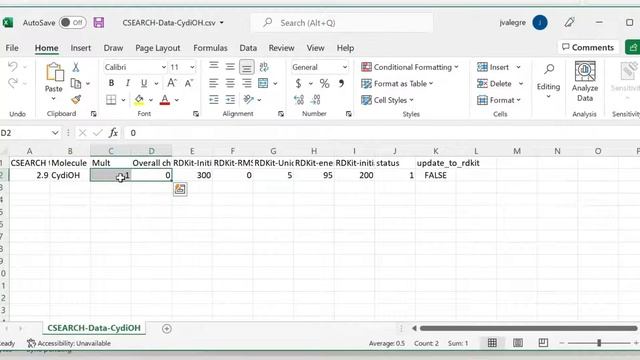Viewport: 640px width, 360px height.
Task: Click Merge & Center icon
Action: (x=263, y=83)
